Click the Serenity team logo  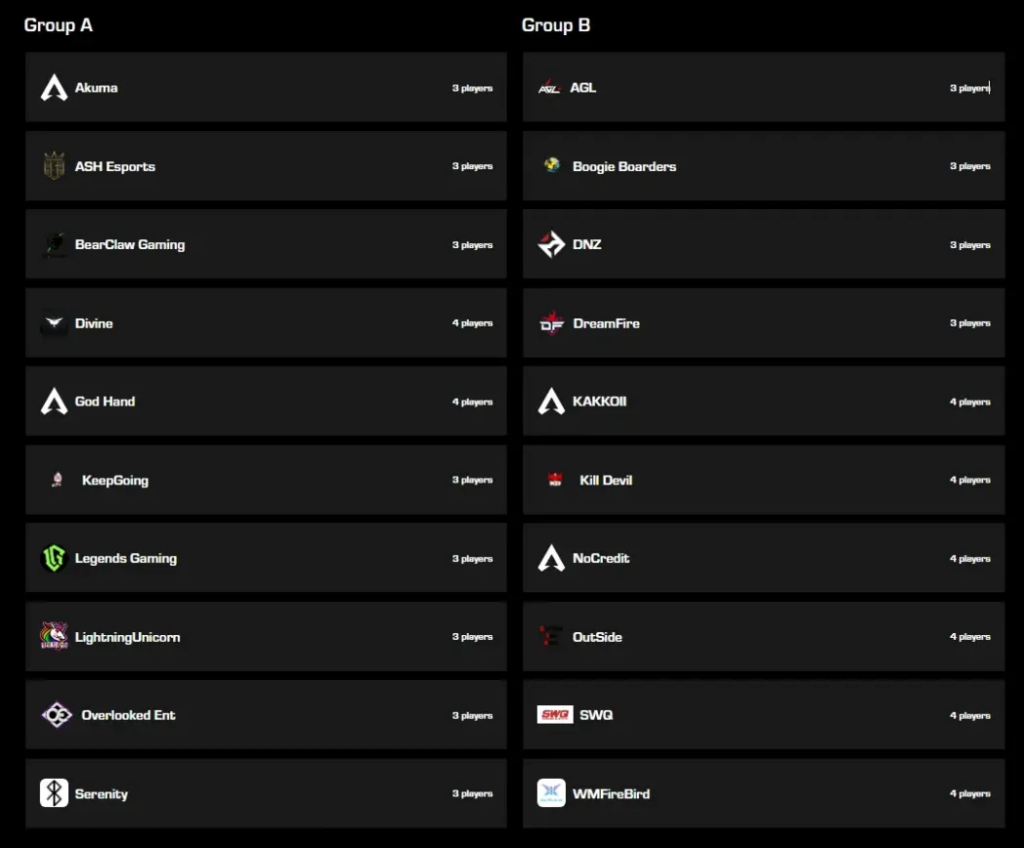point(54,793)
